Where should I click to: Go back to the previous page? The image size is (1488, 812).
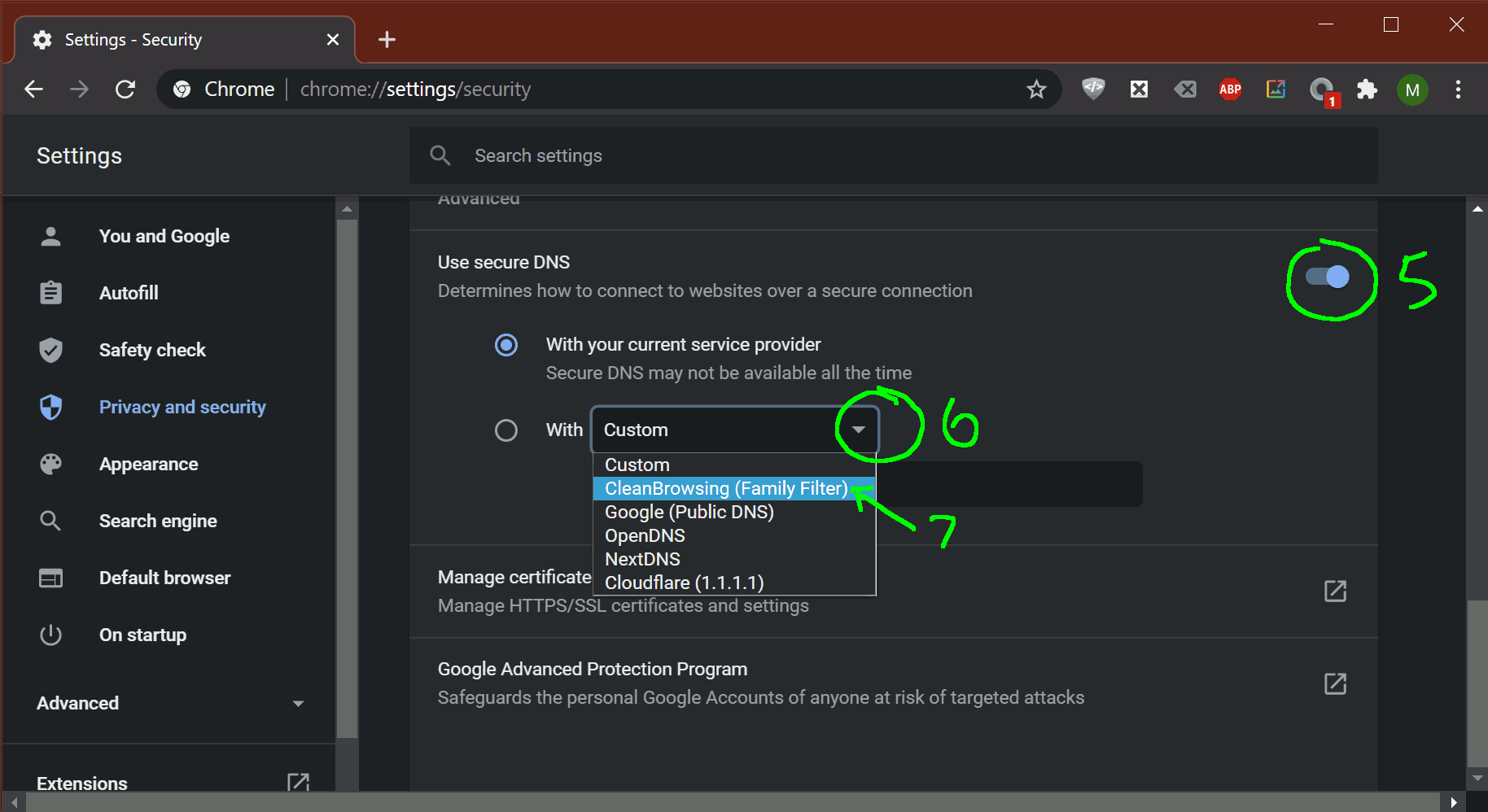click(x=34, y=89)
